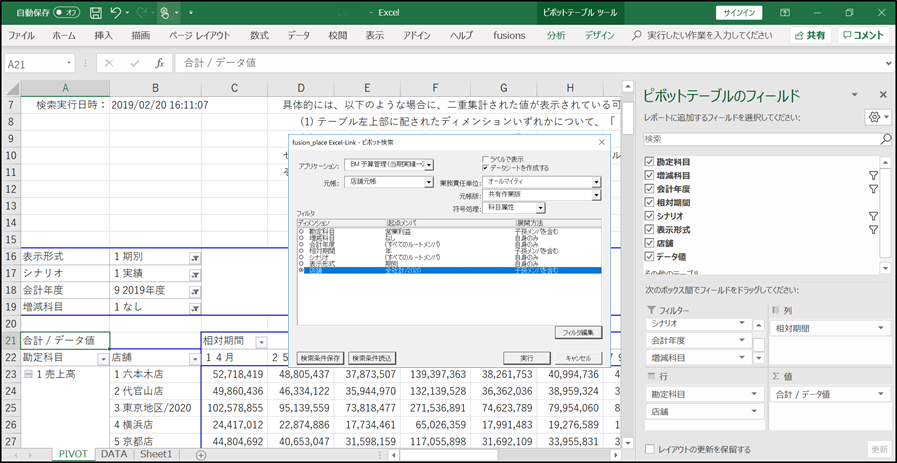Click the 増減科目 field filter funnel
This screenshot has height=463, width=897.
(873, 176)
